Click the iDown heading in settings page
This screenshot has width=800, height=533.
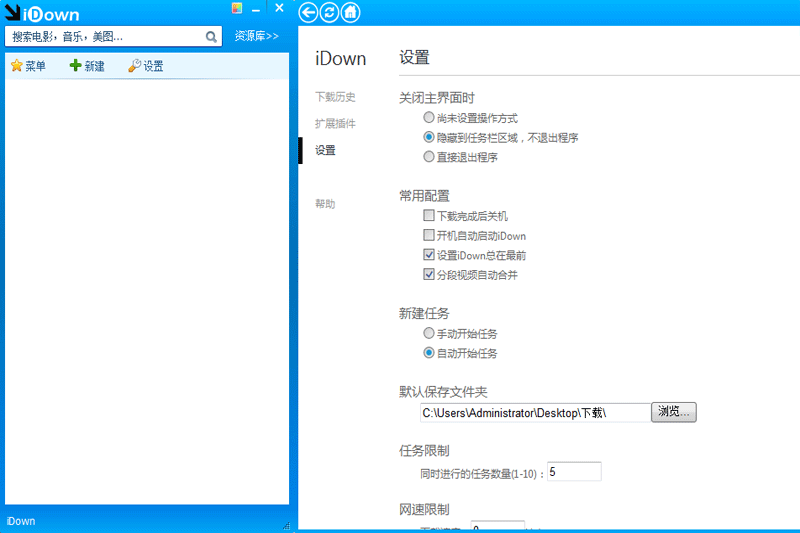341,58
